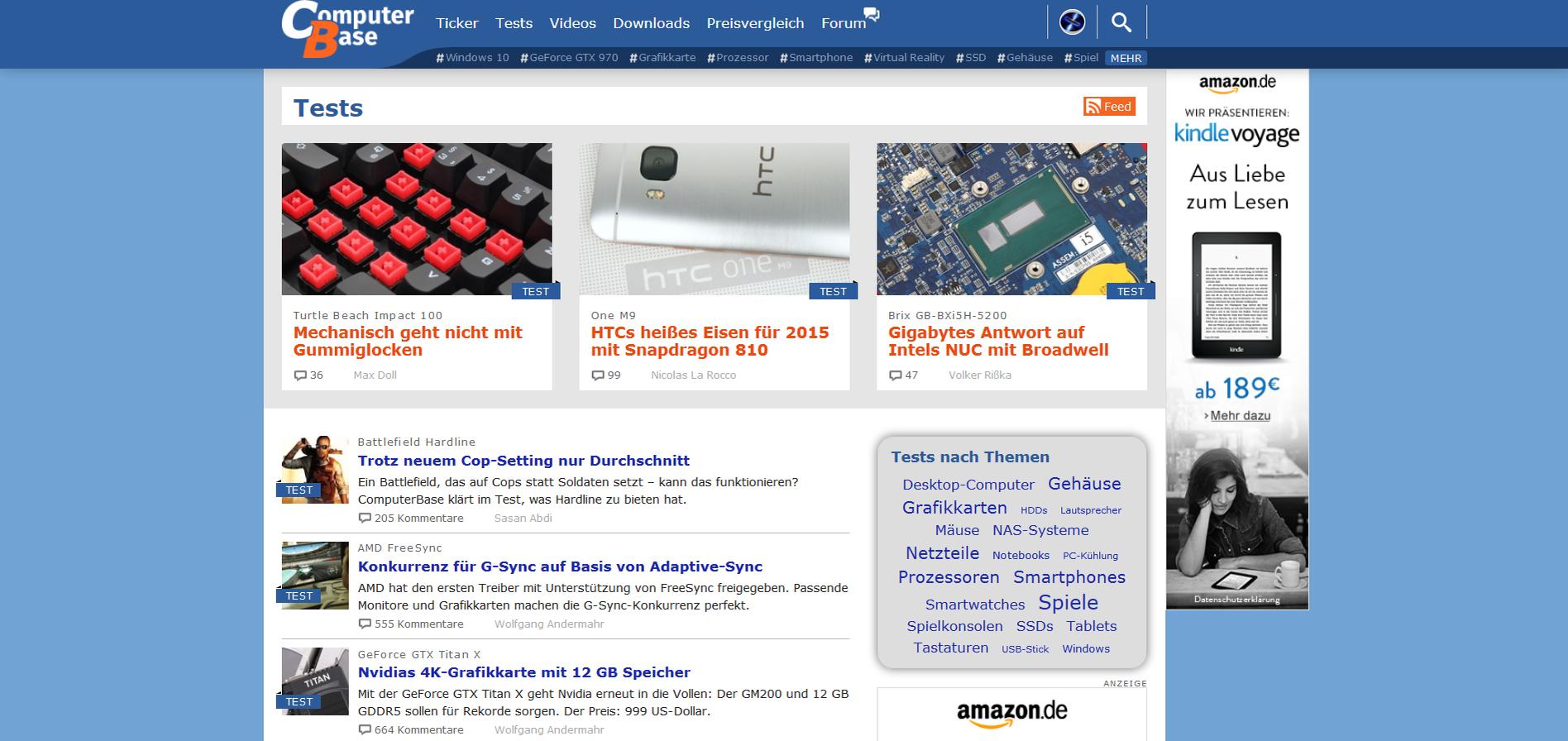Click the Forum speech bubbles icon
The image size is (1568, 741).
871,14
